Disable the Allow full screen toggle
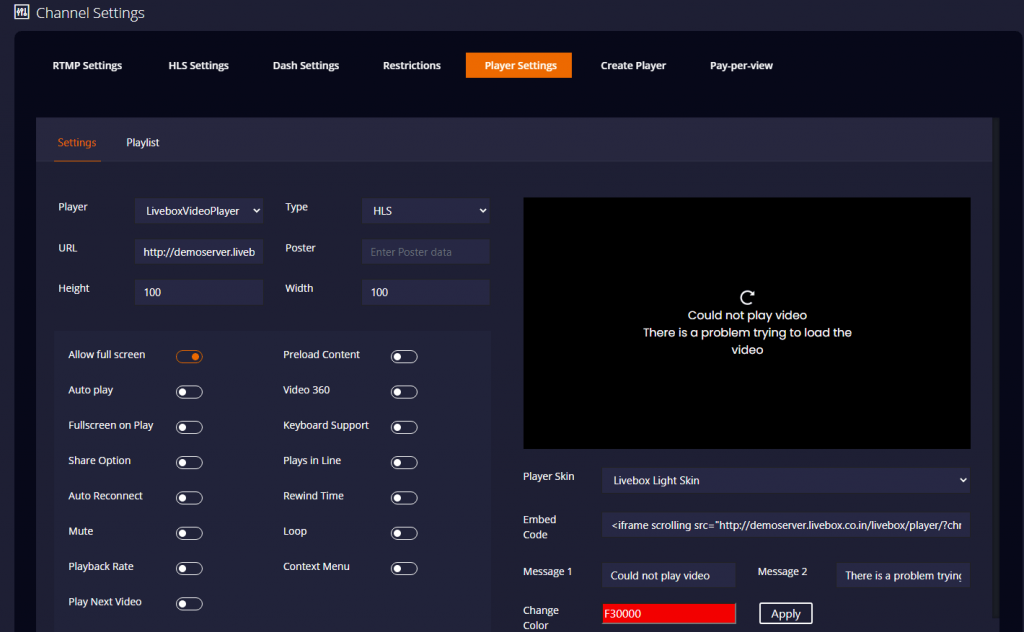Image resolution: width=1024 pixels, height=632 pixels. click(x=189, y=355)
